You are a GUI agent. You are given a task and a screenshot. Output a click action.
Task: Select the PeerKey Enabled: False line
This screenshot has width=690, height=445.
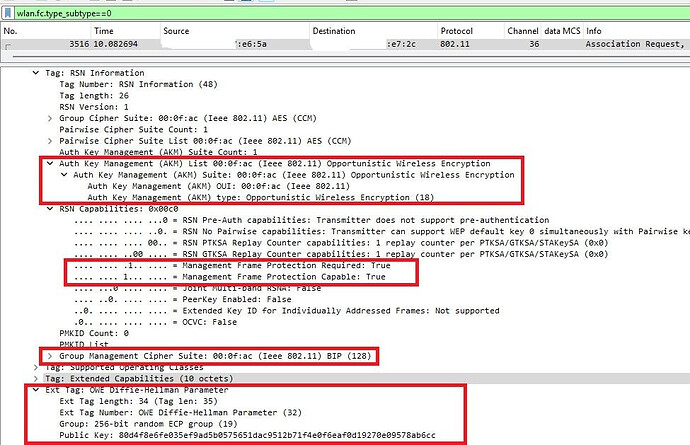point(183,299)
